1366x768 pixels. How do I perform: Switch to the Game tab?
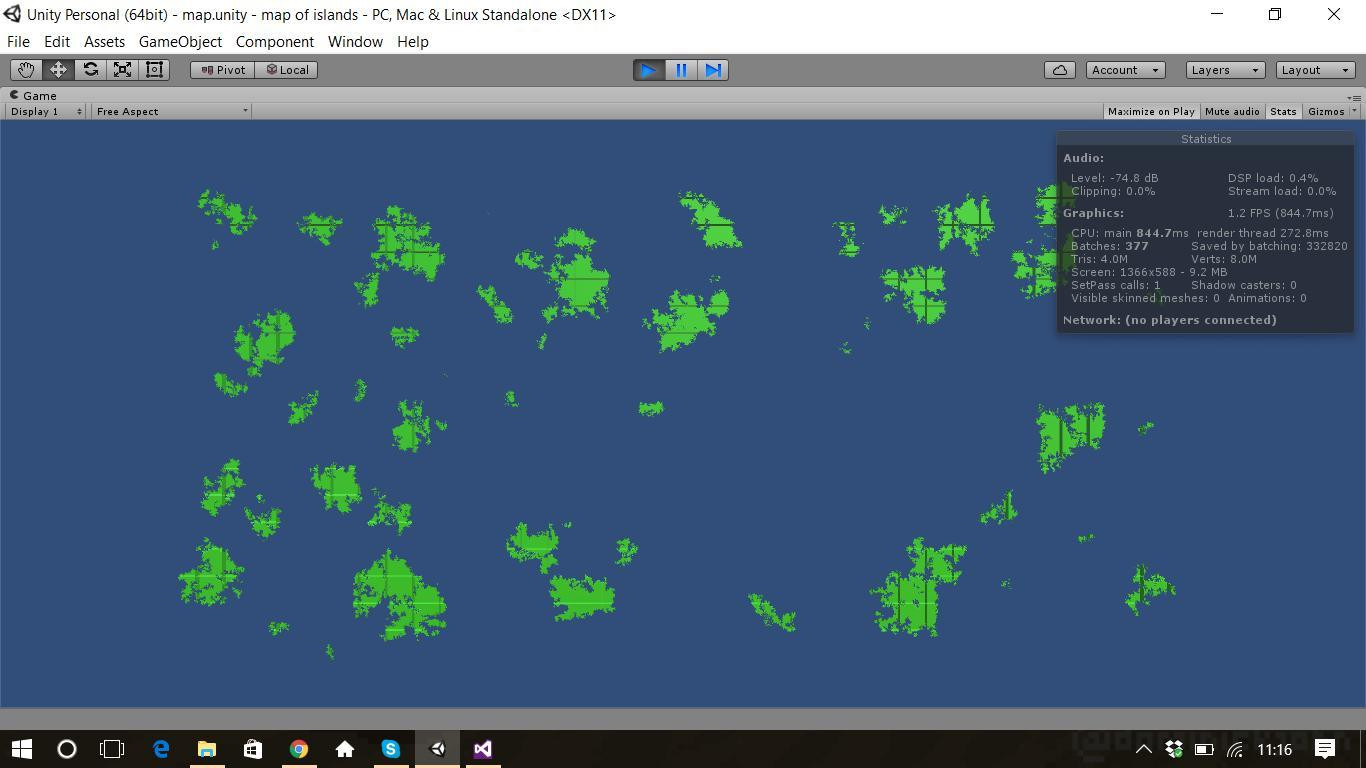coord(33,95)
